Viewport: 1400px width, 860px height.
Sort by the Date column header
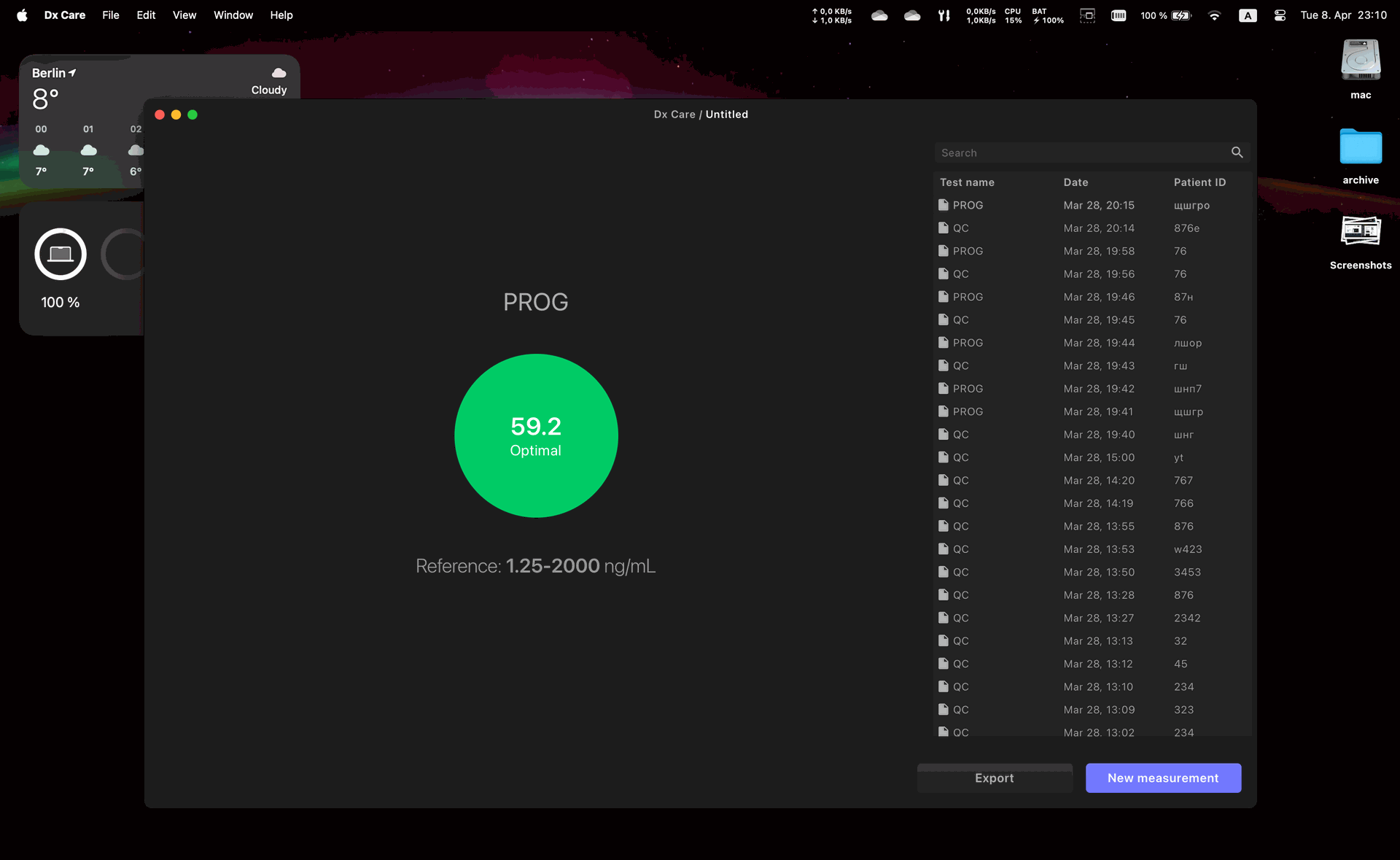(1076, 182)
